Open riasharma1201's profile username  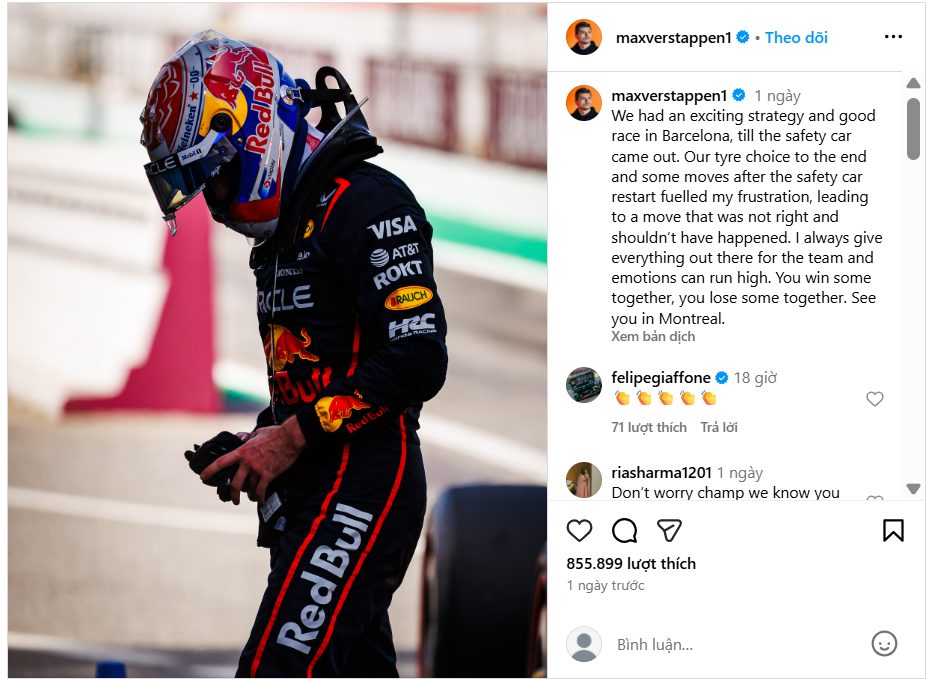coord(661,473)
